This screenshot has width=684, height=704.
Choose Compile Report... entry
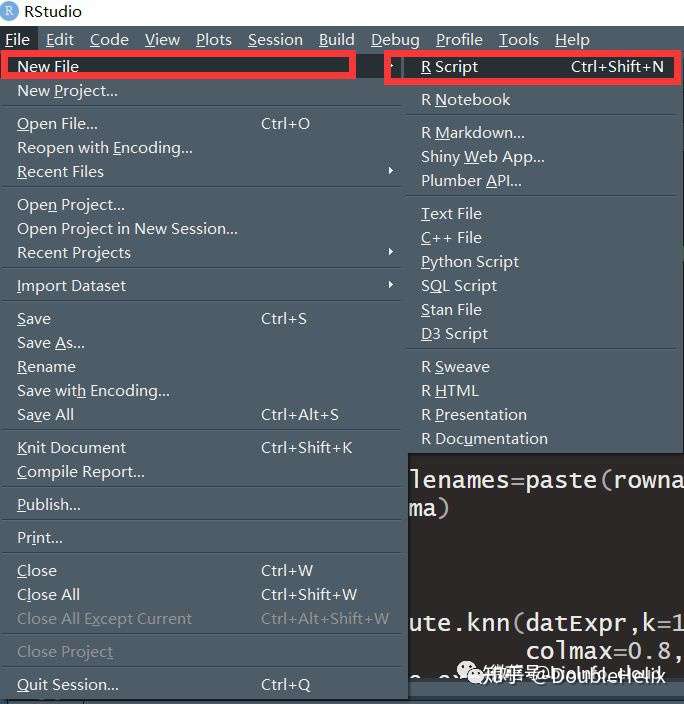202,472
